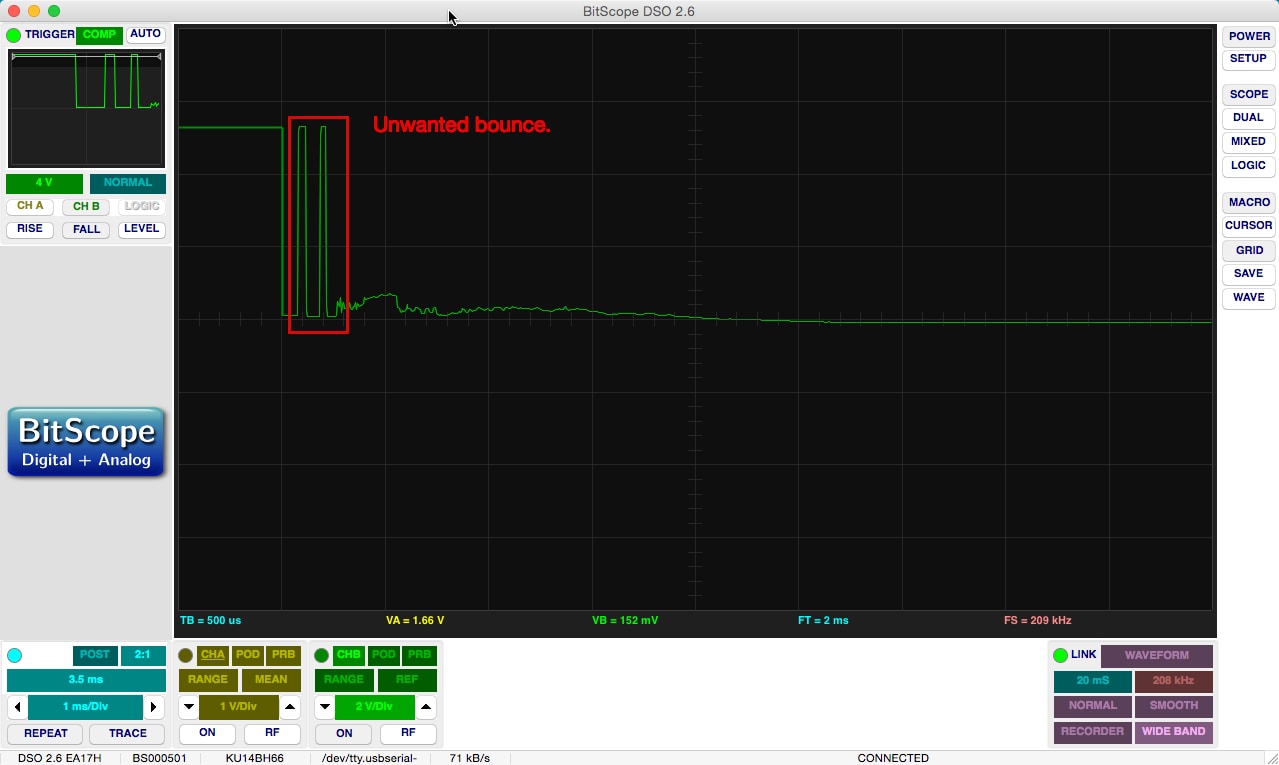Screen dimensions: 1279x765
Task: Click the green CHB channel indicator light
Action: coord(322,656)
